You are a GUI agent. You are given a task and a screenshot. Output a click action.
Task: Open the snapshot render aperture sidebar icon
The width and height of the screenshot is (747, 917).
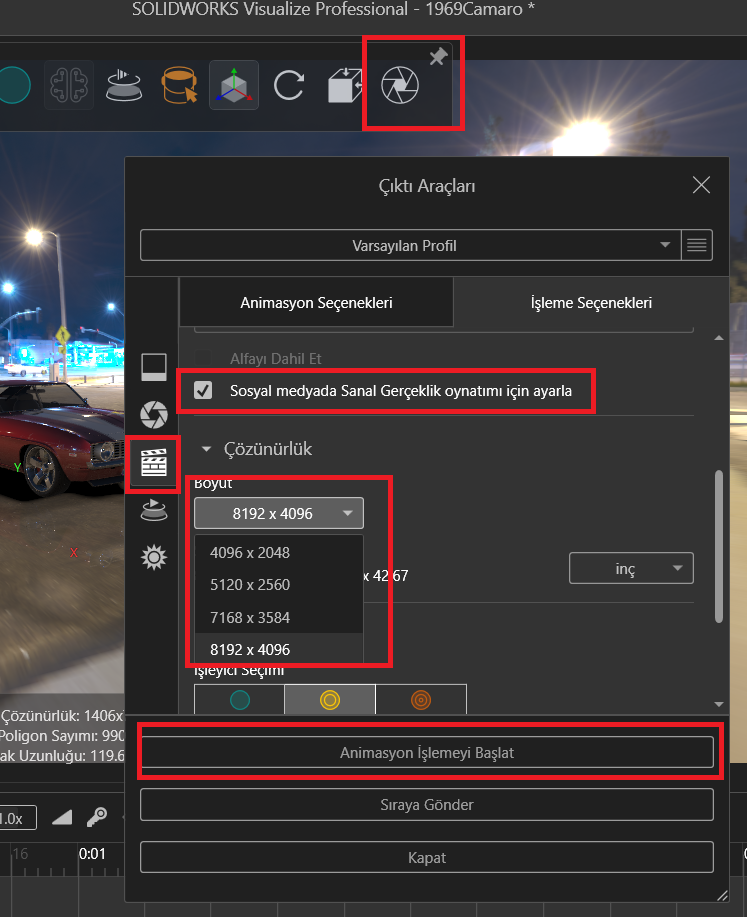153,414
